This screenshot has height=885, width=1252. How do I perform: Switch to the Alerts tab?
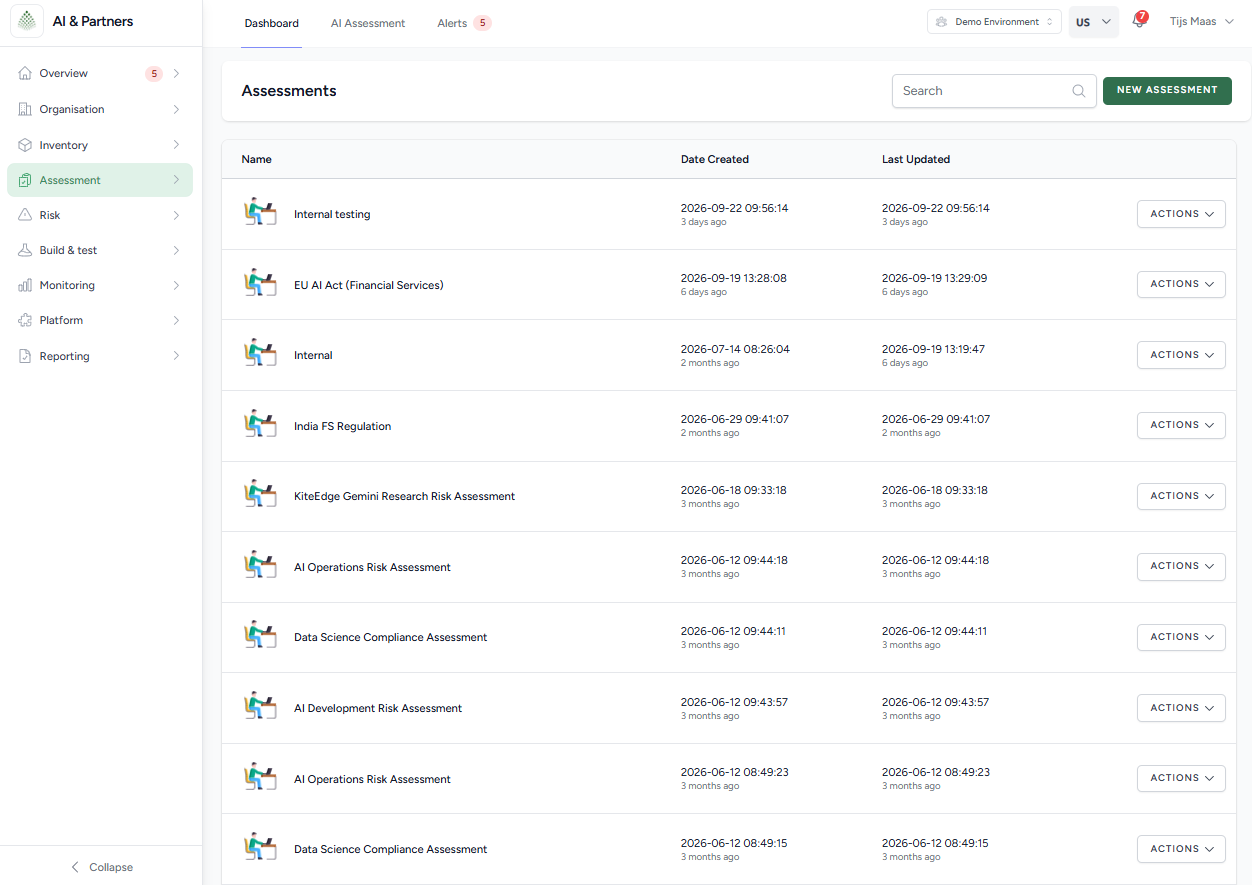pos(464,23)
